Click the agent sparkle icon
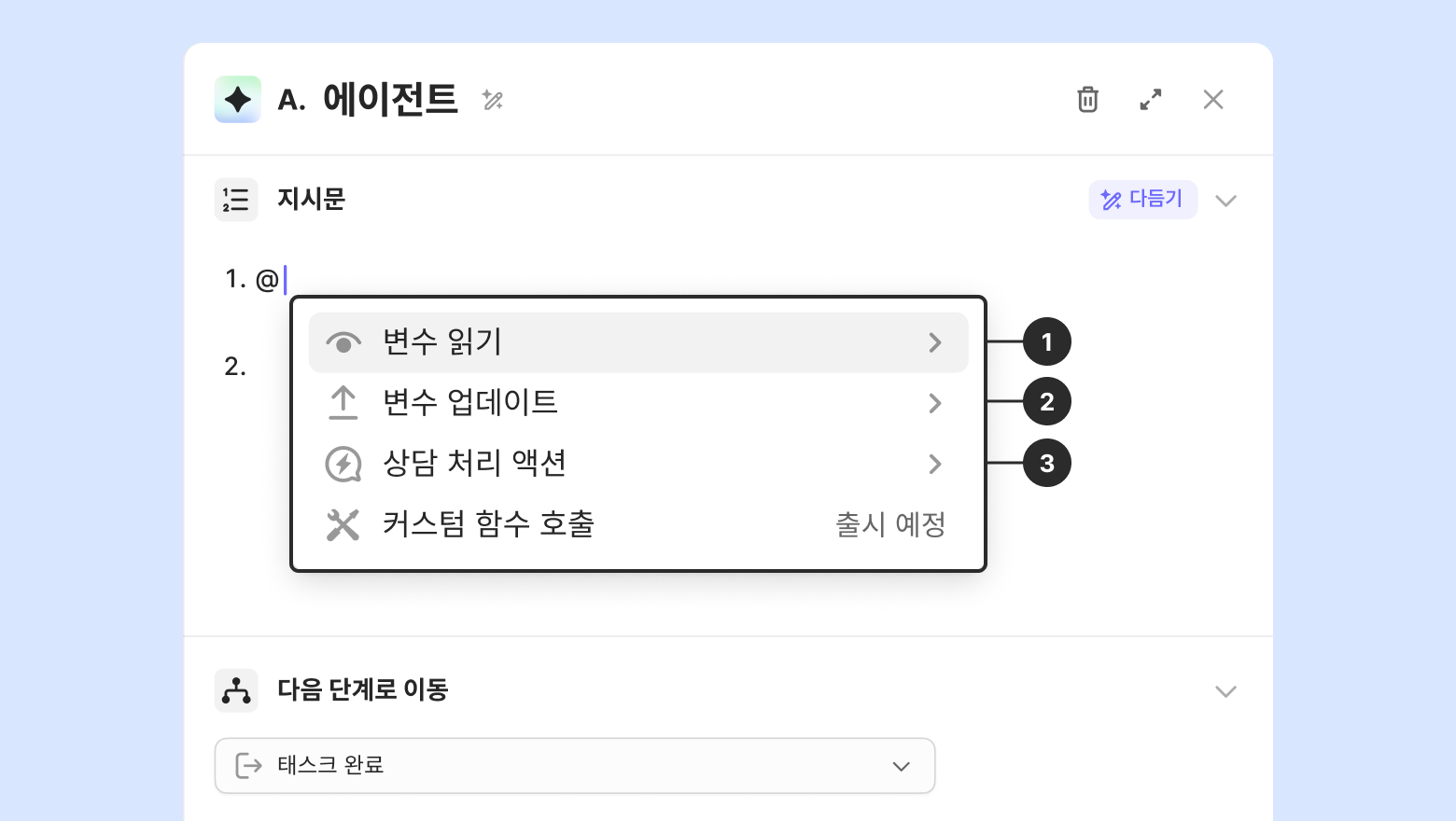 point(238,100)
